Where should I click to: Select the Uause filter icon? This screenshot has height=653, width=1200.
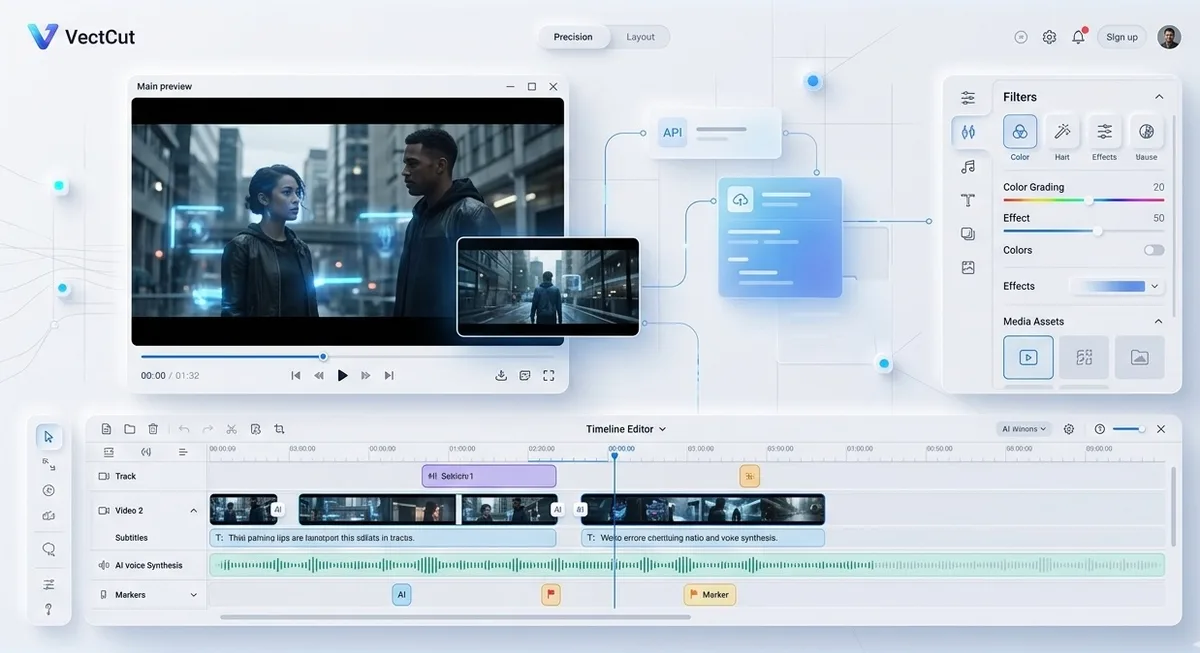tap(1146, 132)
